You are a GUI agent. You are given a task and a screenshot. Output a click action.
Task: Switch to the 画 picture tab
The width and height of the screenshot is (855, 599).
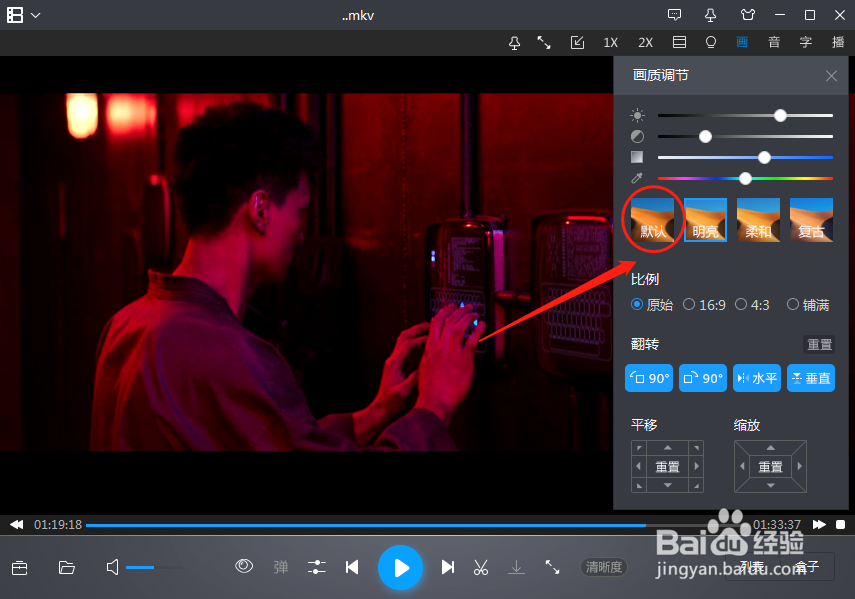point(742,43)
